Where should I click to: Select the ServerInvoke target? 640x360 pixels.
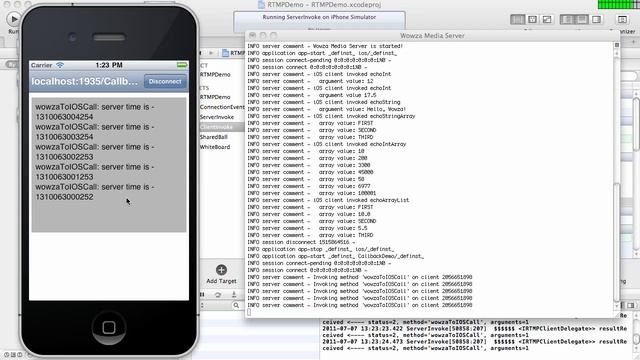click(217, 117)
